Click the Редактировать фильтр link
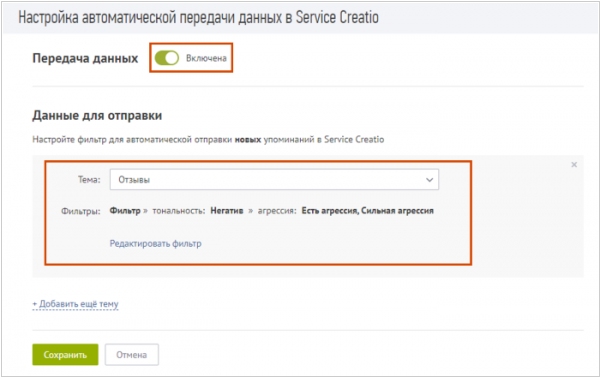600x377 pixels. point(155,243)
